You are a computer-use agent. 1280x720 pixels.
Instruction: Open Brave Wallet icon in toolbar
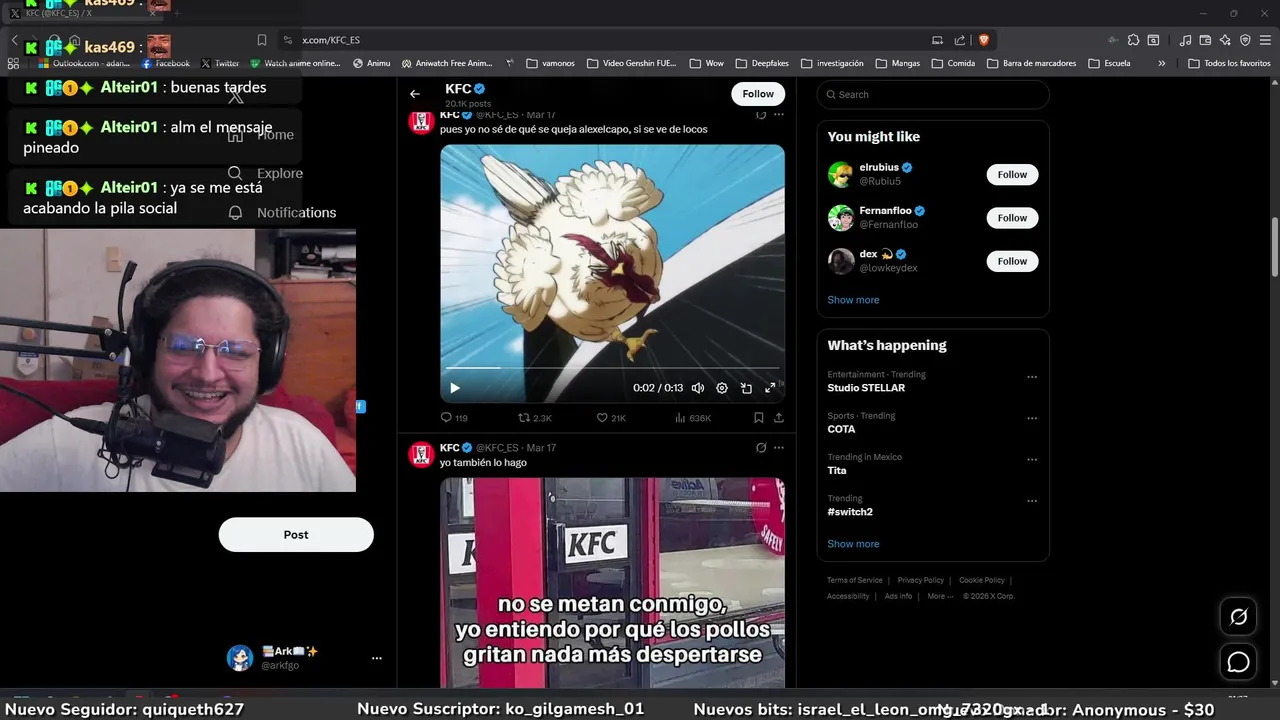(1206, 40)
